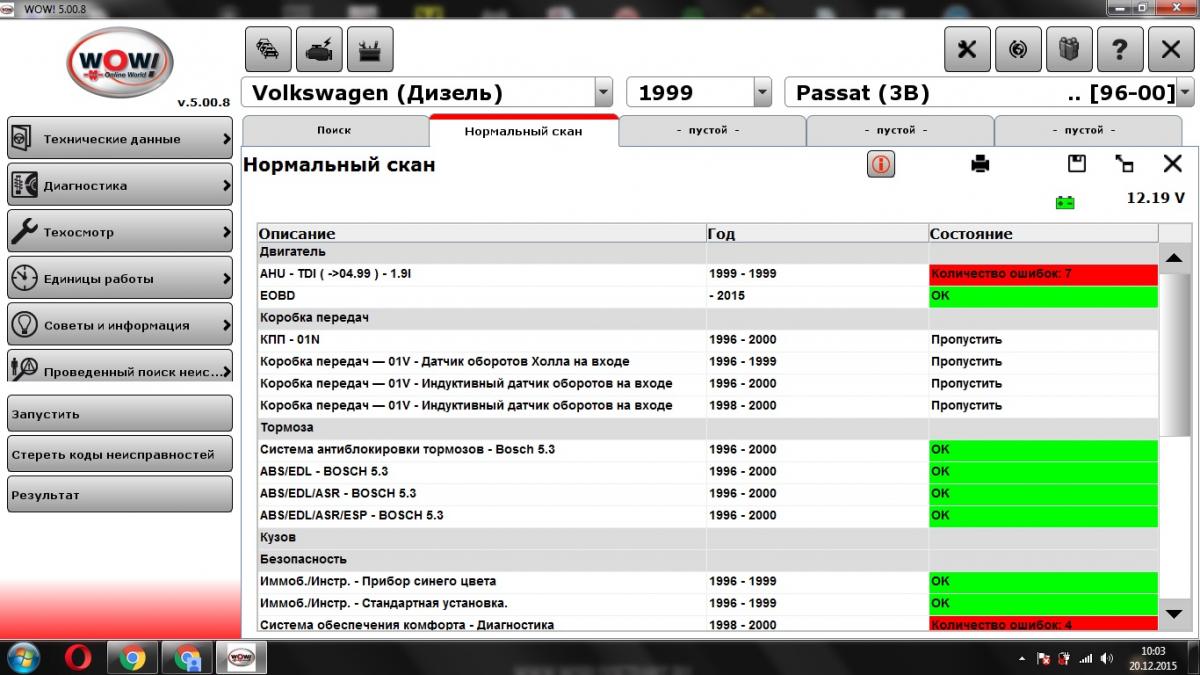Expand the Советы и информация menu
Viewport: 1200px width, 675px height.
click(x=120, y=325)
